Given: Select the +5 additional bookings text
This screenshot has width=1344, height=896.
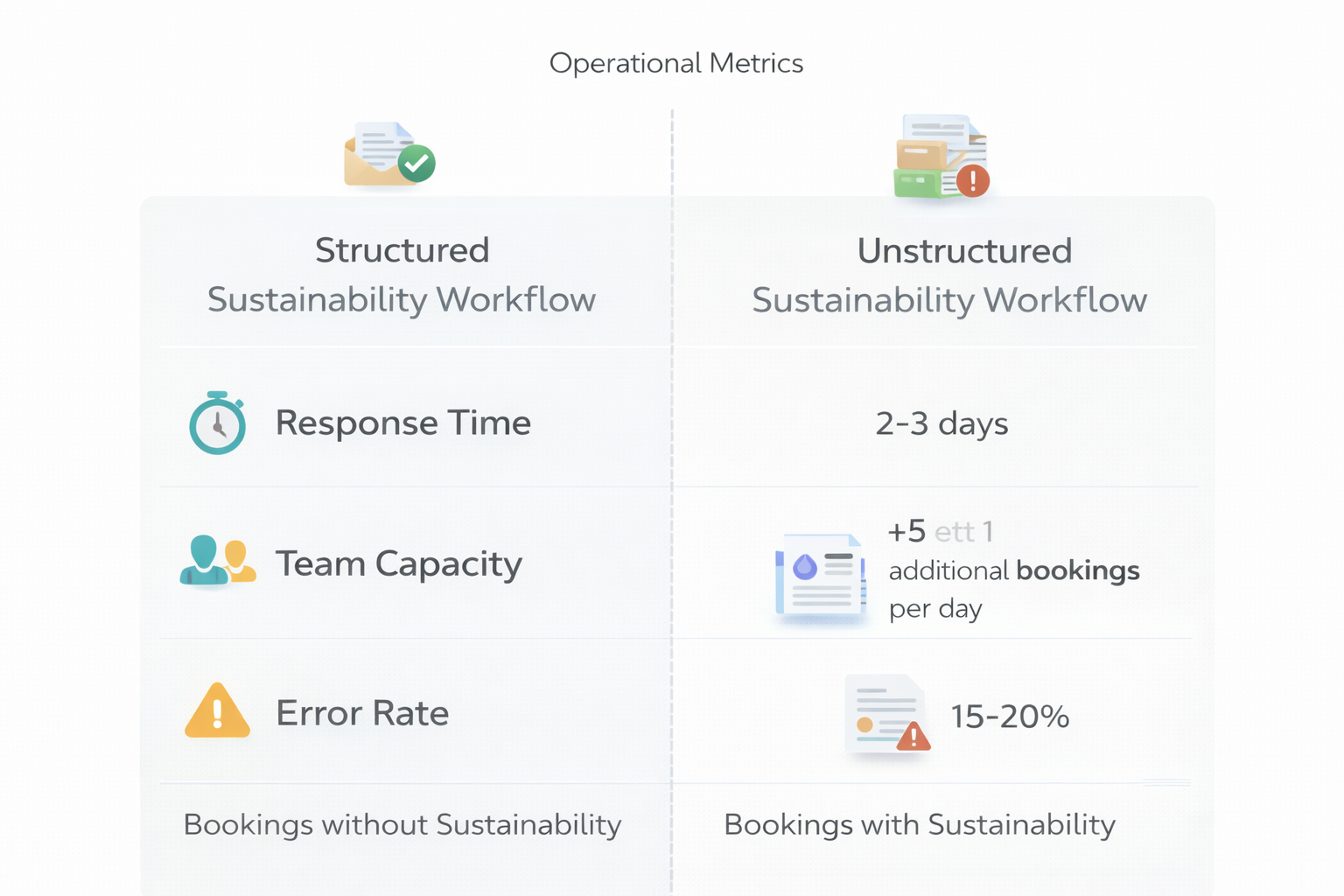Looking at the screenshot, I should click(x=1013, y=570).
